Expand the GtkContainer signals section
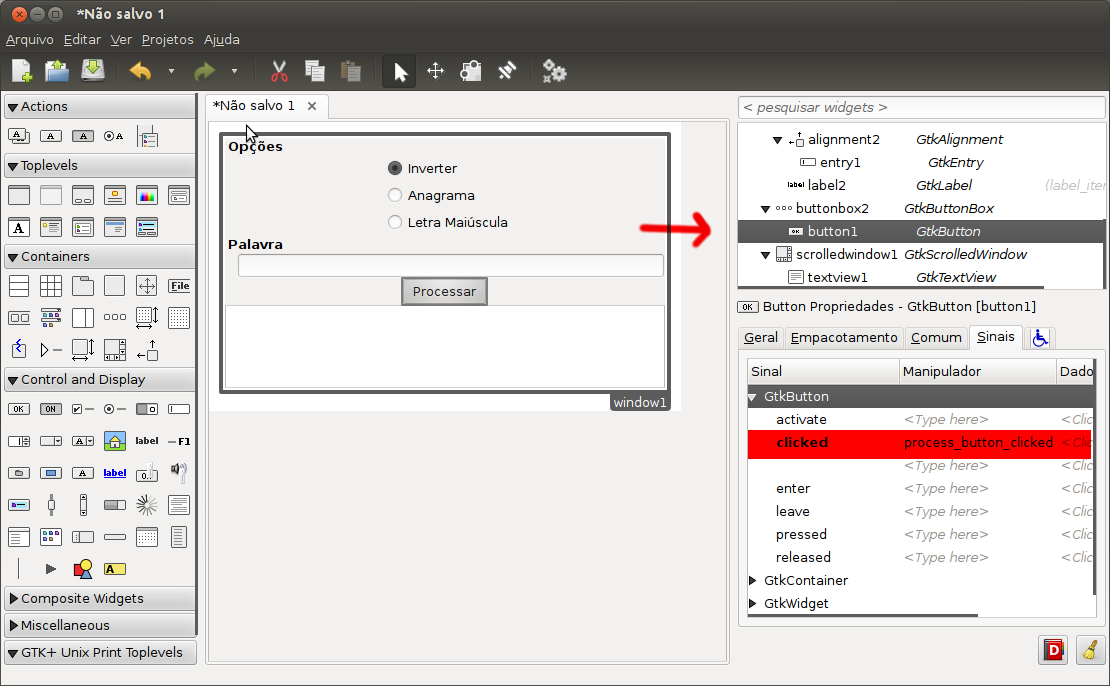1110x686 pixels. click(x=752, y=580)
